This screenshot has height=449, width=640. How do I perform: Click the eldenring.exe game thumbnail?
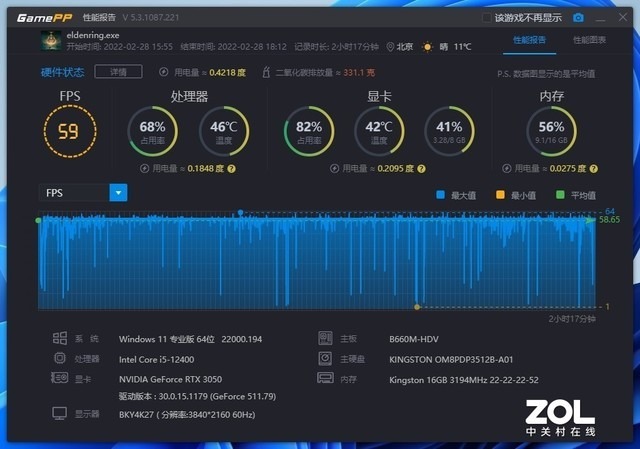pyautogui.click(x=51, y=40)
